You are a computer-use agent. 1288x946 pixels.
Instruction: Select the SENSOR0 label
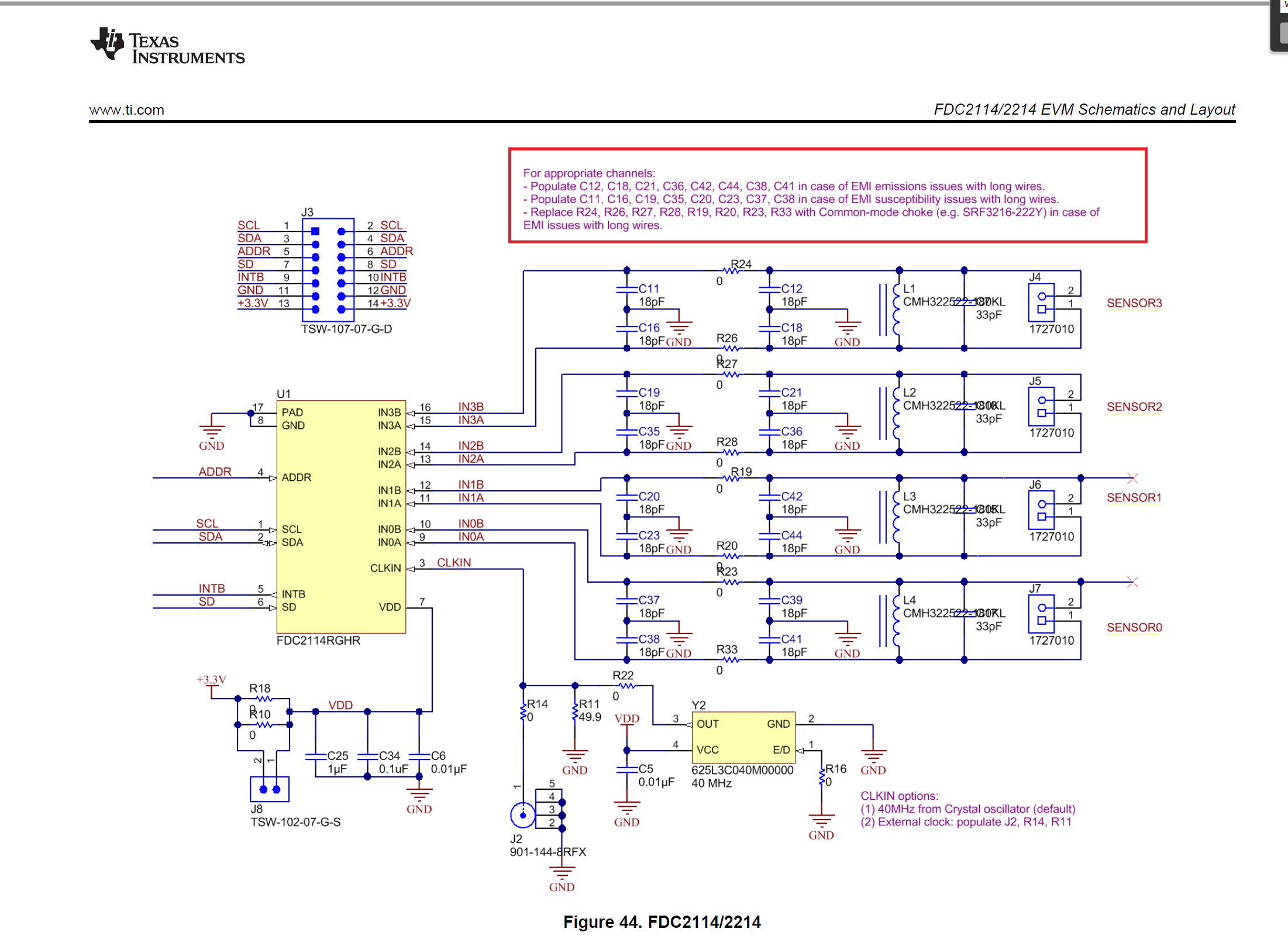coord(1134,628)
